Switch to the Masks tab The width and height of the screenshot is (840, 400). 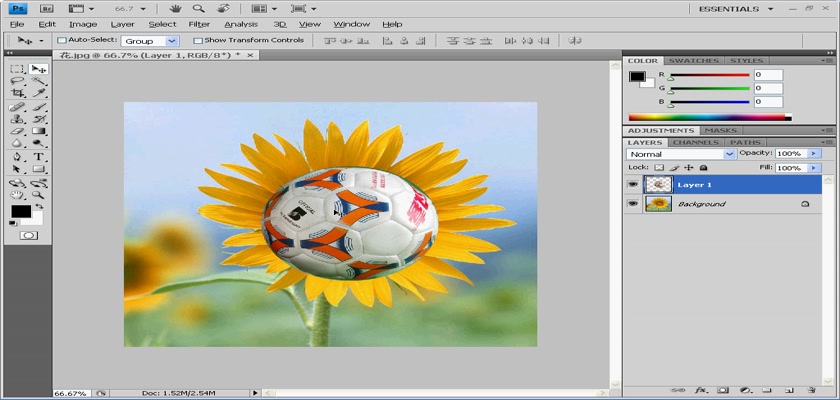(x=720, y=130)
